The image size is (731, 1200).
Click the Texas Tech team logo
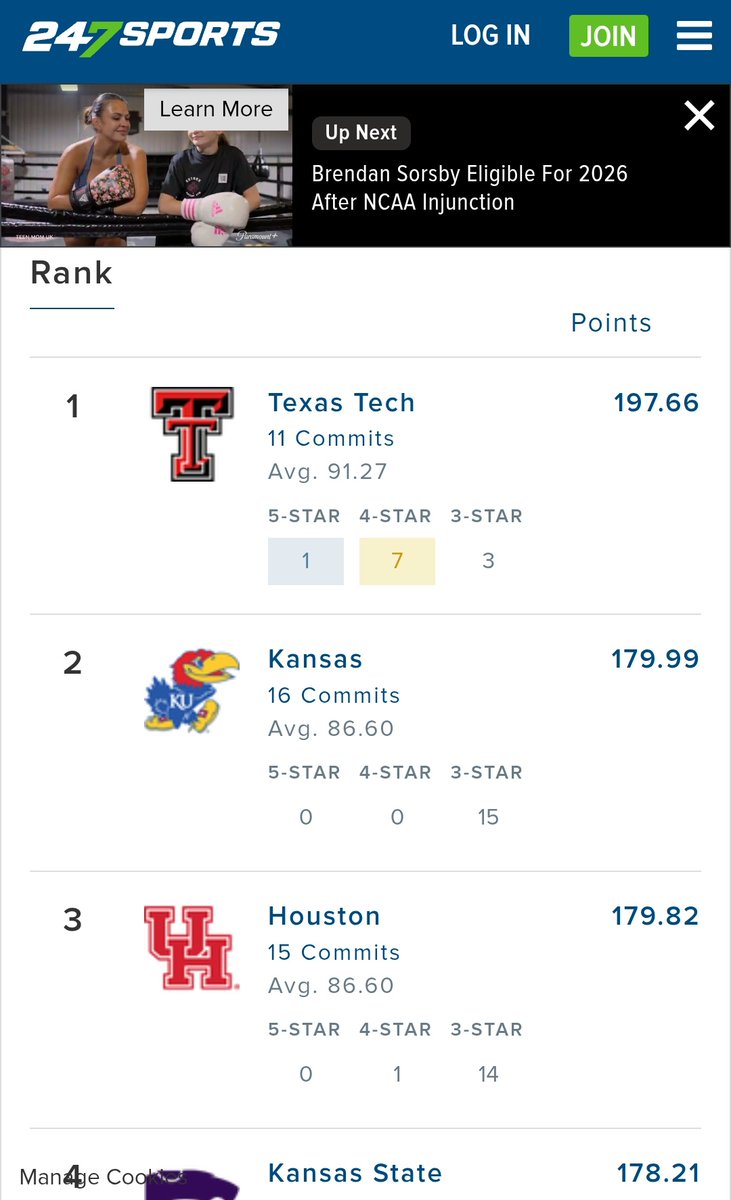pos(193,434)
